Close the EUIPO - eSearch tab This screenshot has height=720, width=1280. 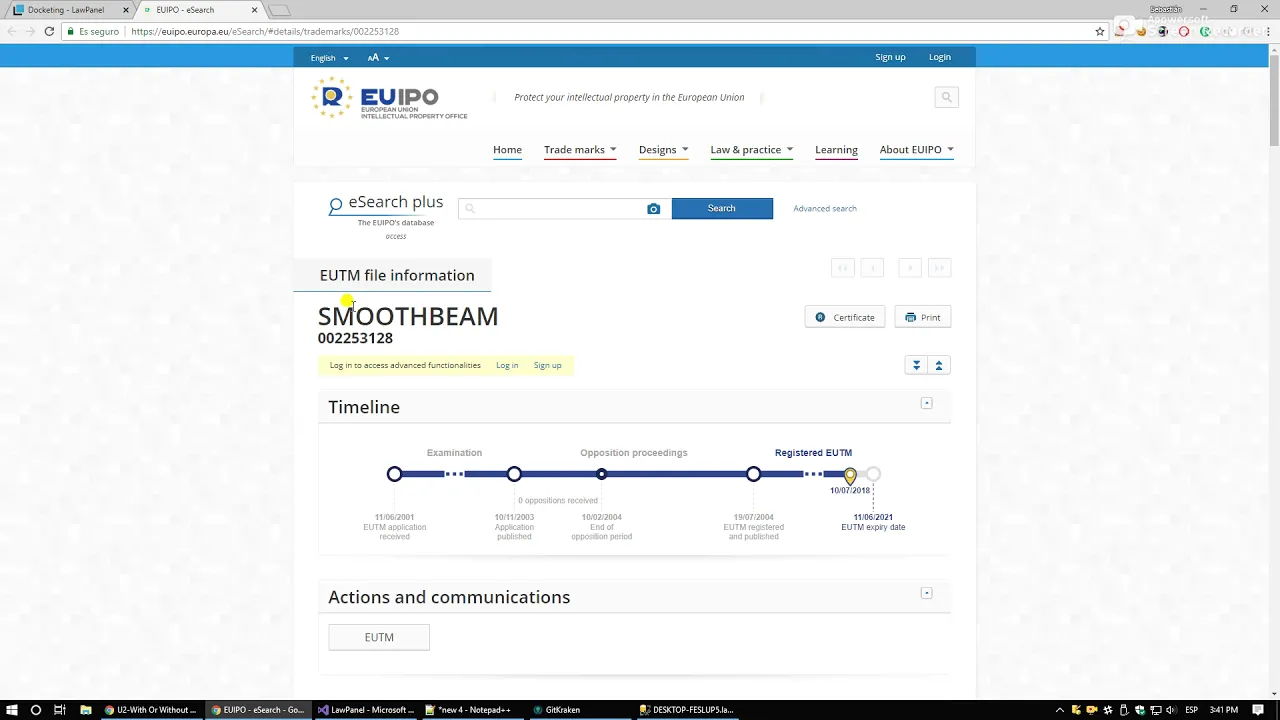[x=254, y=10]
